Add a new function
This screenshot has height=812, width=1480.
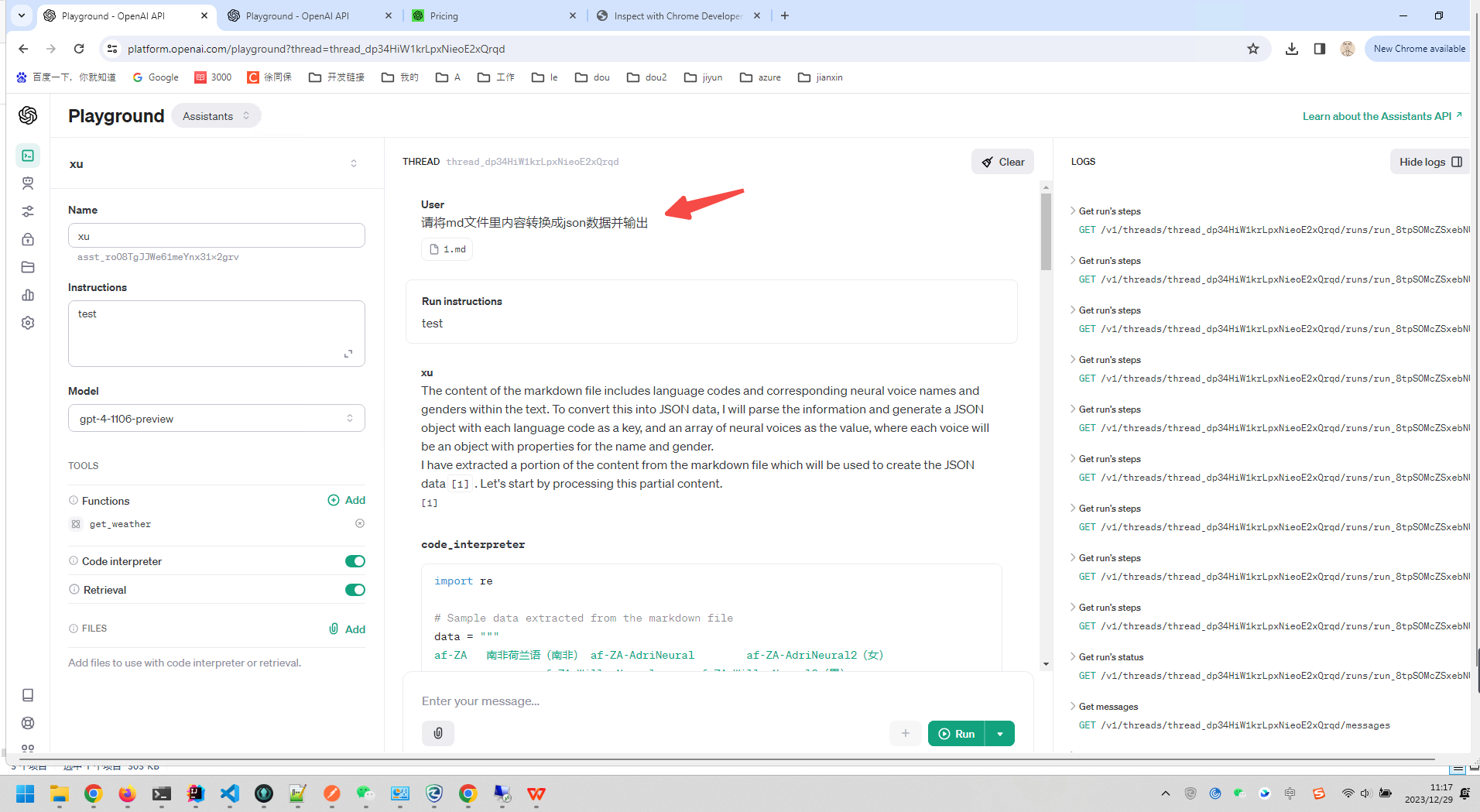coord(347,500)
